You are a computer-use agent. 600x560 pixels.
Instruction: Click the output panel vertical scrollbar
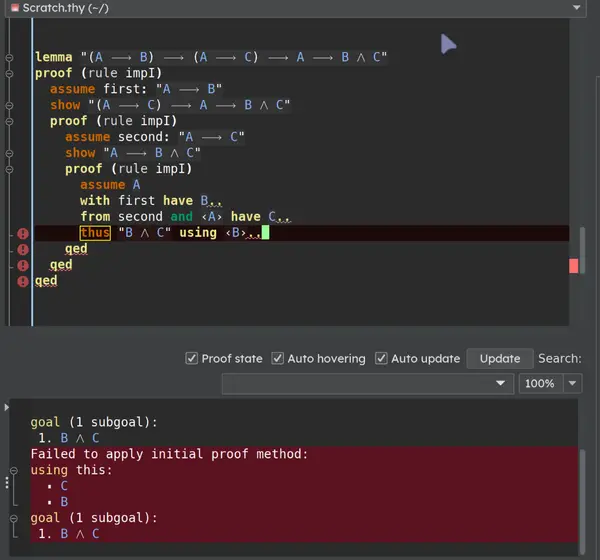(x=582, y=501)
